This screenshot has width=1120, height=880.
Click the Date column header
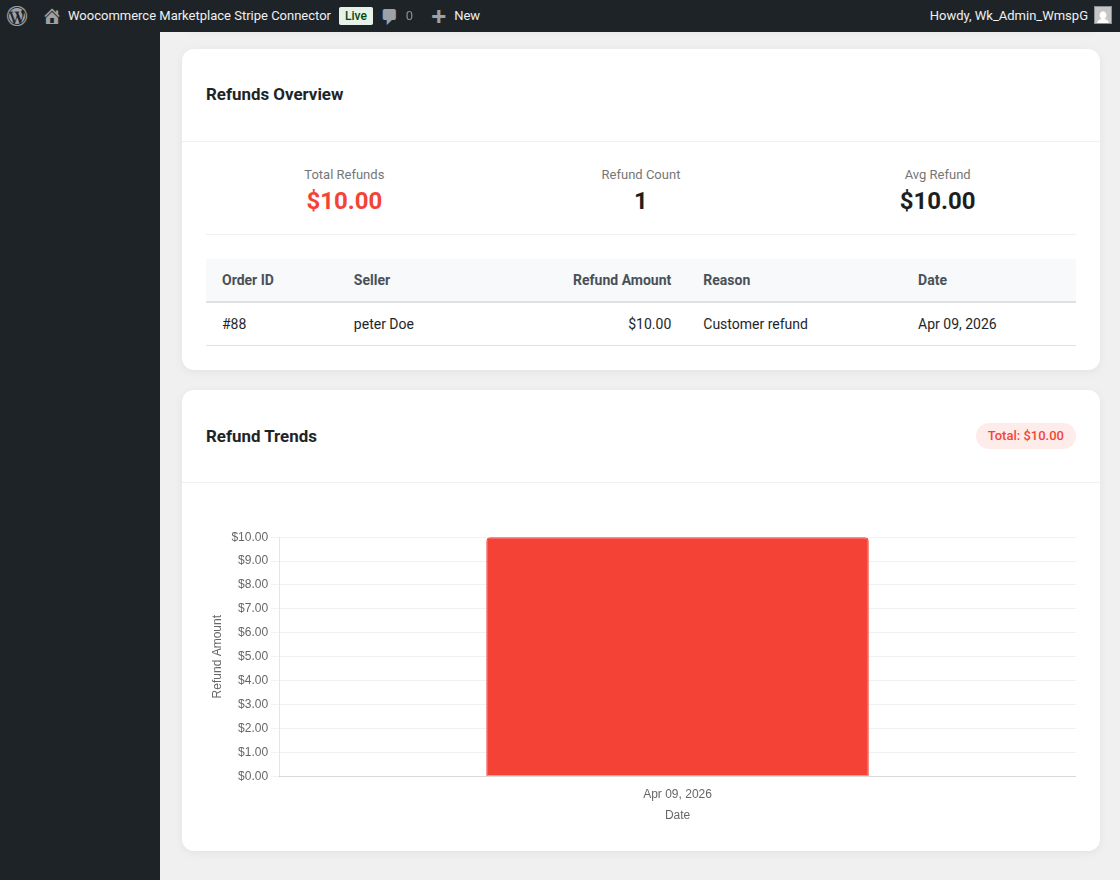pyautogui.click(x=932, y=280)
